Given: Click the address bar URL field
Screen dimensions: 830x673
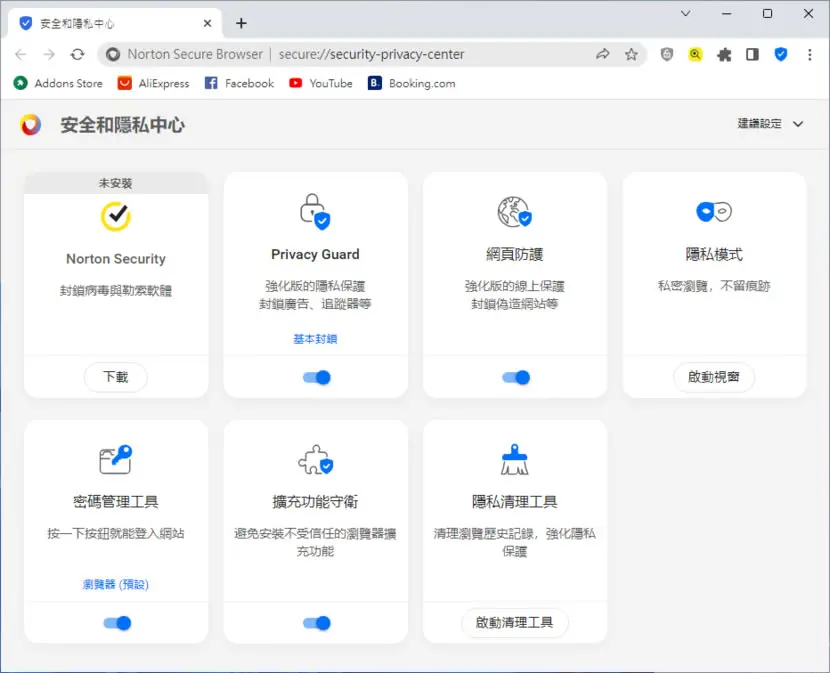Looking at the screenshot, I should [371, 54].
